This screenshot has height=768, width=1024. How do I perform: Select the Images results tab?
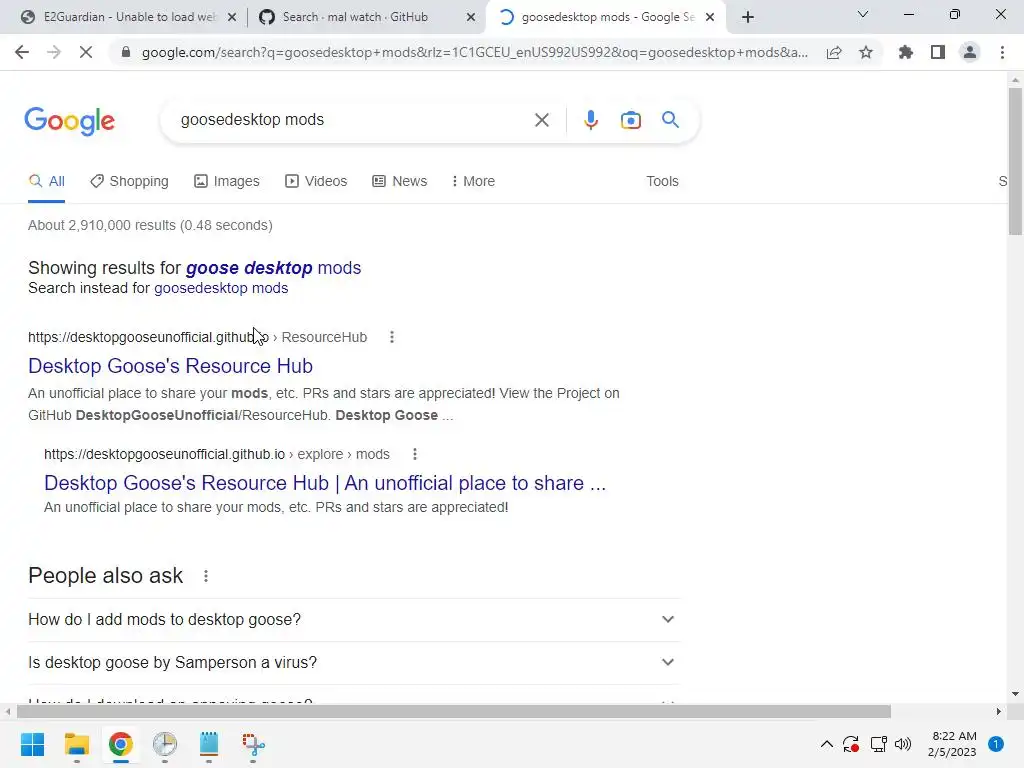[x=227, y=181]
